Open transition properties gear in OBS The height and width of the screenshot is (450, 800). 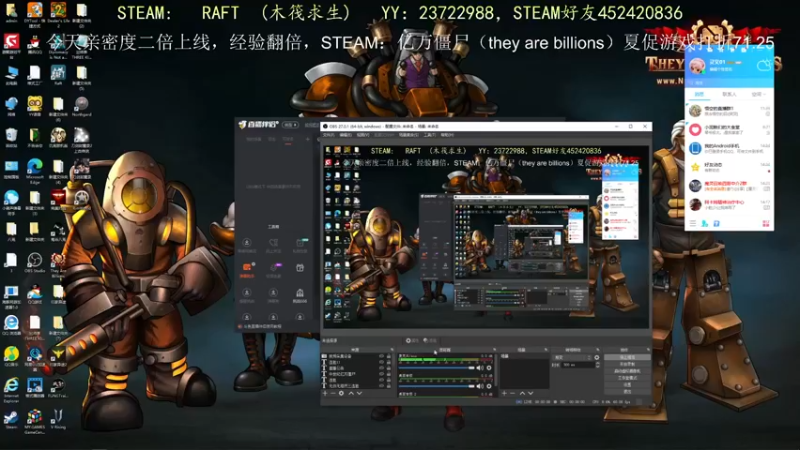596,357
